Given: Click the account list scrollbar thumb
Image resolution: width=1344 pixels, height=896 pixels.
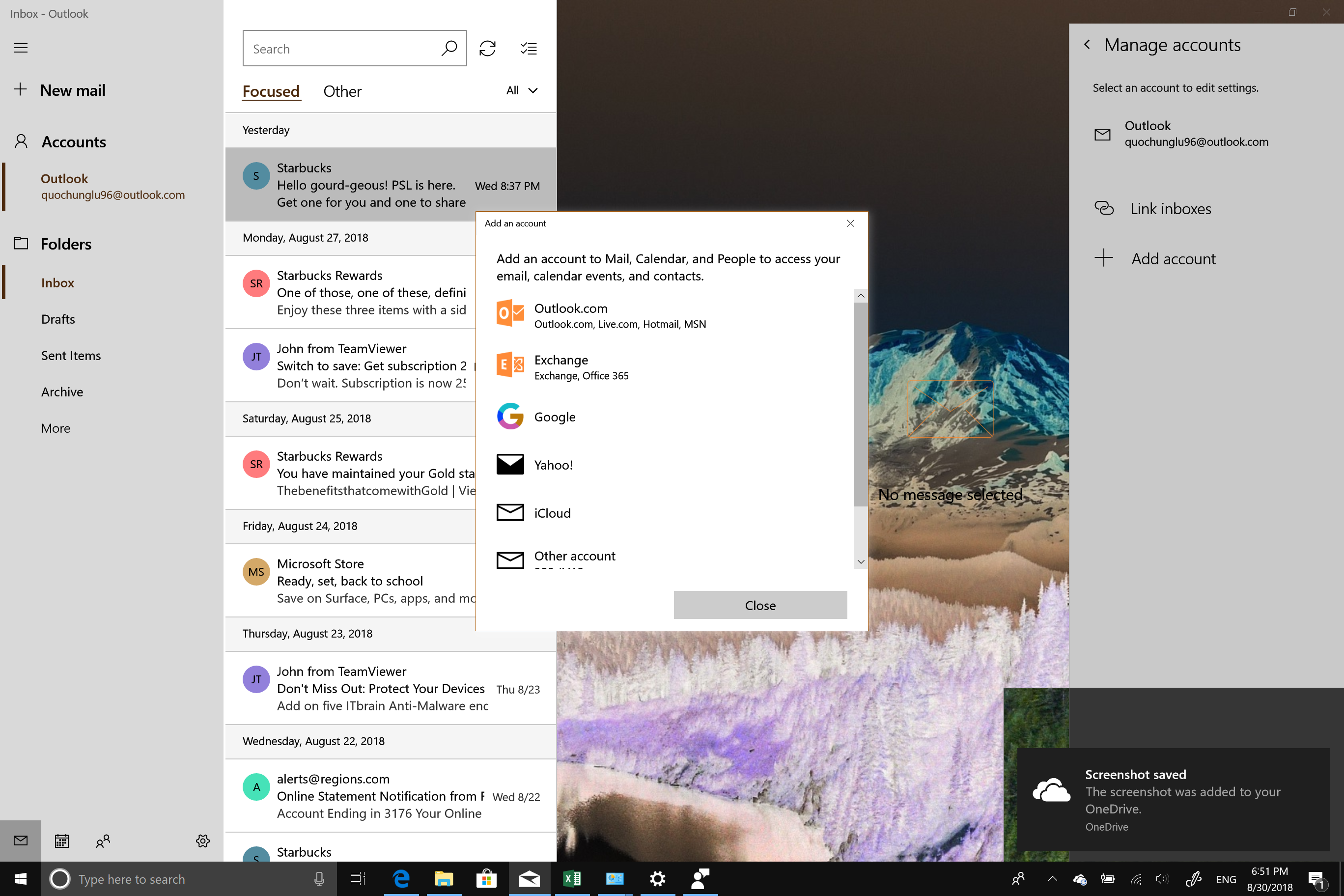Looking at the screenshot, I should pos(861,405).
